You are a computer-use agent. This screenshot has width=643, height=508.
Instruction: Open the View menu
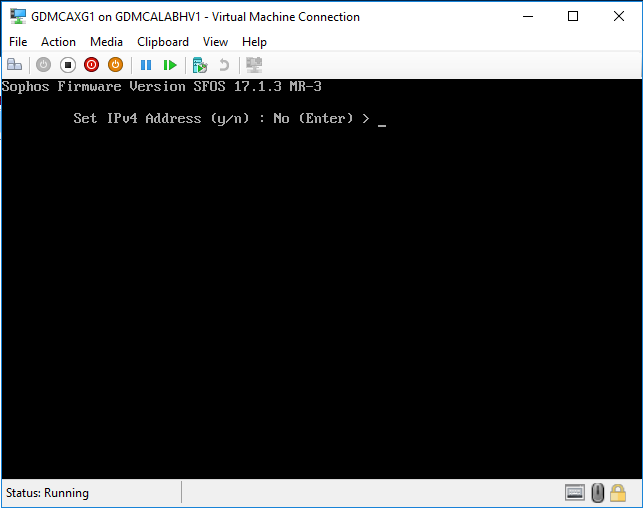pos(215,42)
